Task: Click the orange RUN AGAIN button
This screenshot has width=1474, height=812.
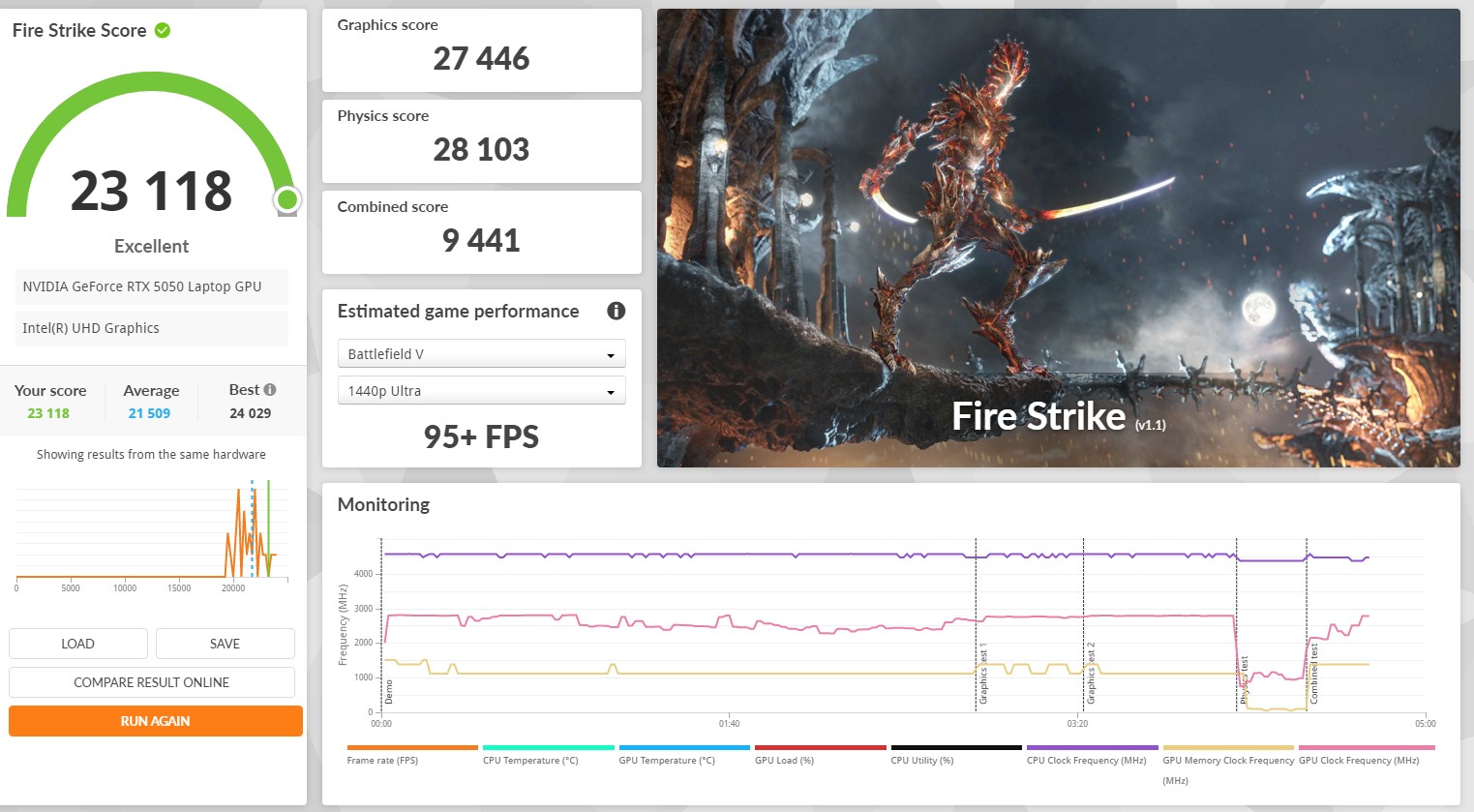Action: tap(155, 721)
